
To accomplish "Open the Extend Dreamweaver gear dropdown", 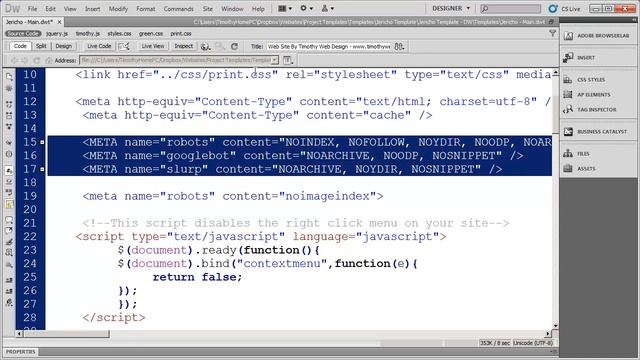I will coord(306,8).
